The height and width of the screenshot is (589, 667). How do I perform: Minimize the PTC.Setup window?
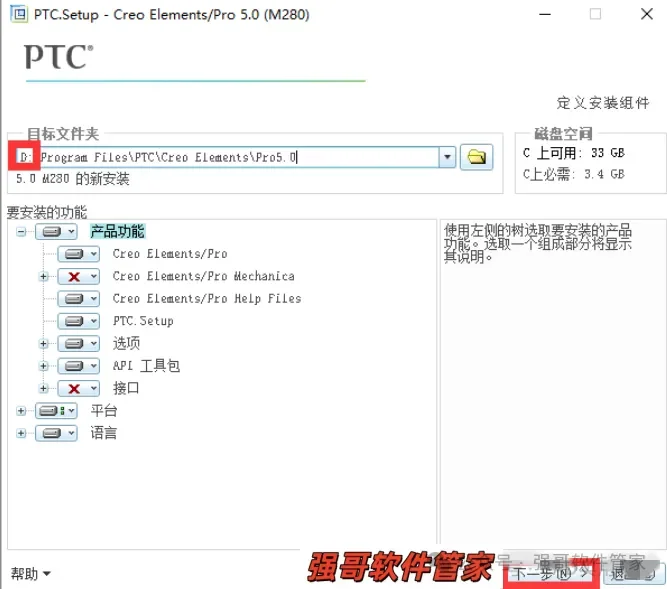pyautogui.click(x=545, y=14)
